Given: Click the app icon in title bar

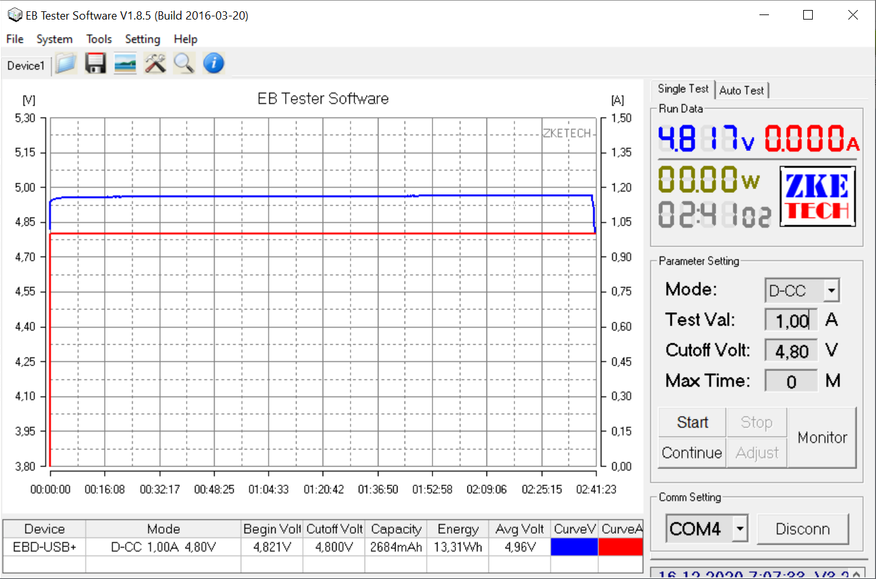Looking at the screenshot, I should [x=15, y=15].
